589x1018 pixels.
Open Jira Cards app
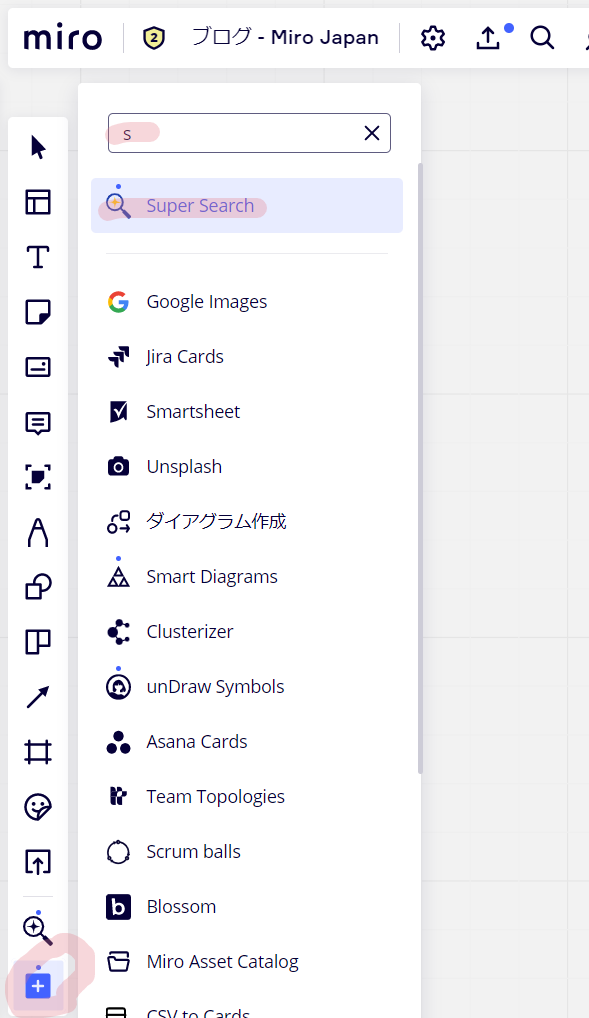(x=247, y=357)
